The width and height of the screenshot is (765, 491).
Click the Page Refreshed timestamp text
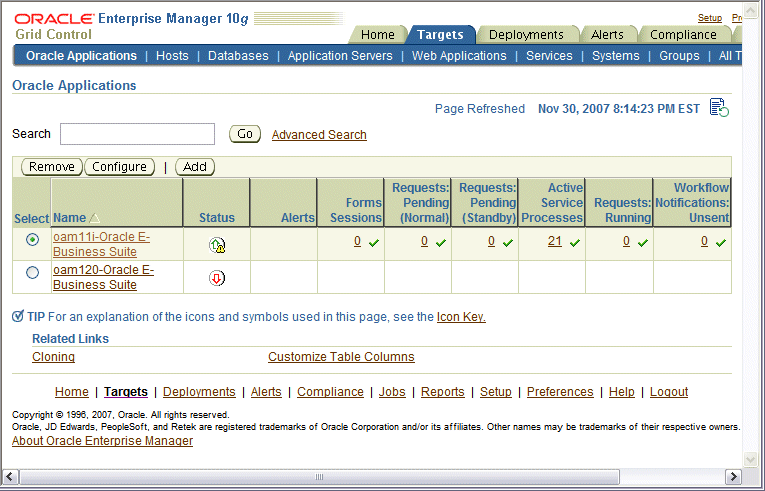click(x=619, y=108)
